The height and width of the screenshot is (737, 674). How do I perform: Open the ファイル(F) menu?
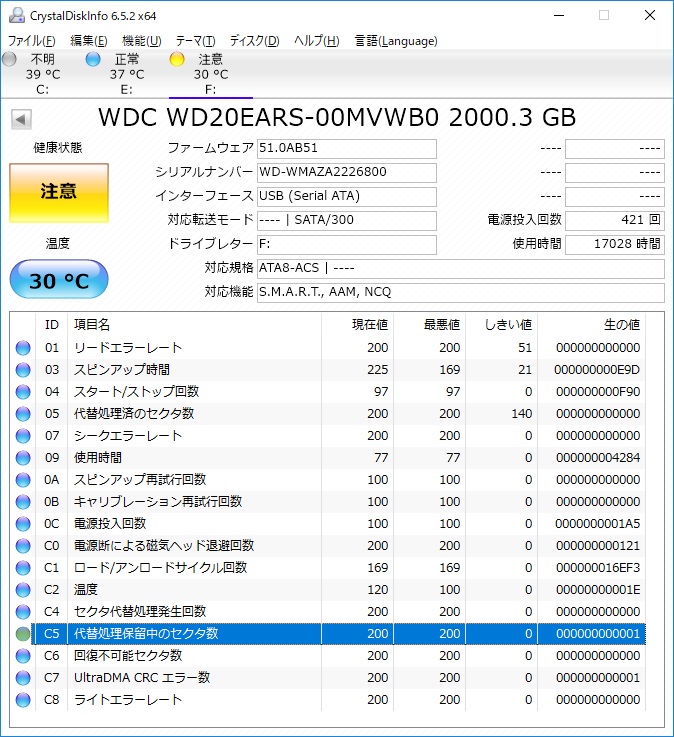coord(31,41)
